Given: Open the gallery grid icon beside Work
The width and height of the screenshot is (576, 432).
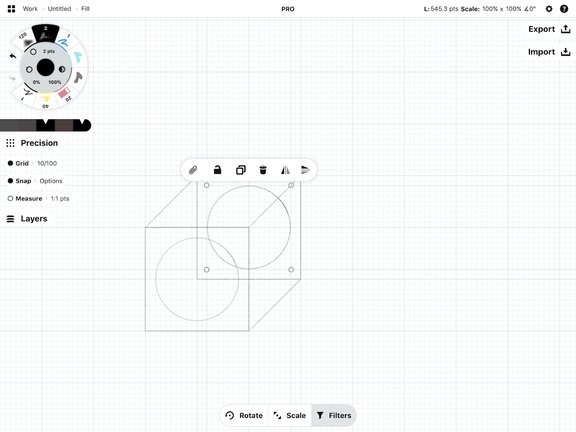Looking at the screenshot, I should pos(11,9).
